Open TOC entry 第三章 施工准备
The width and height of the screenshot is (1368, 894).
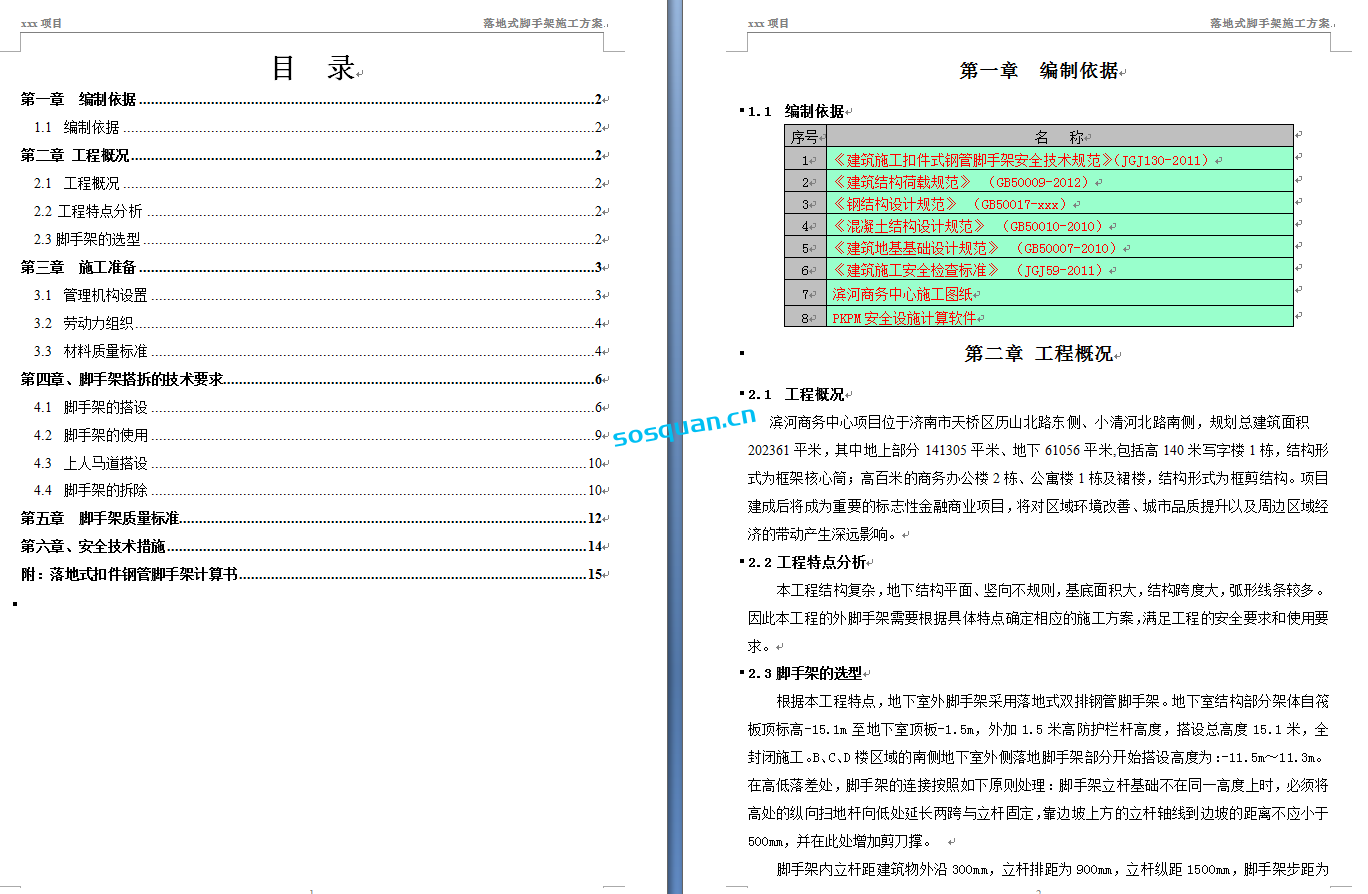tap(79, 267)
